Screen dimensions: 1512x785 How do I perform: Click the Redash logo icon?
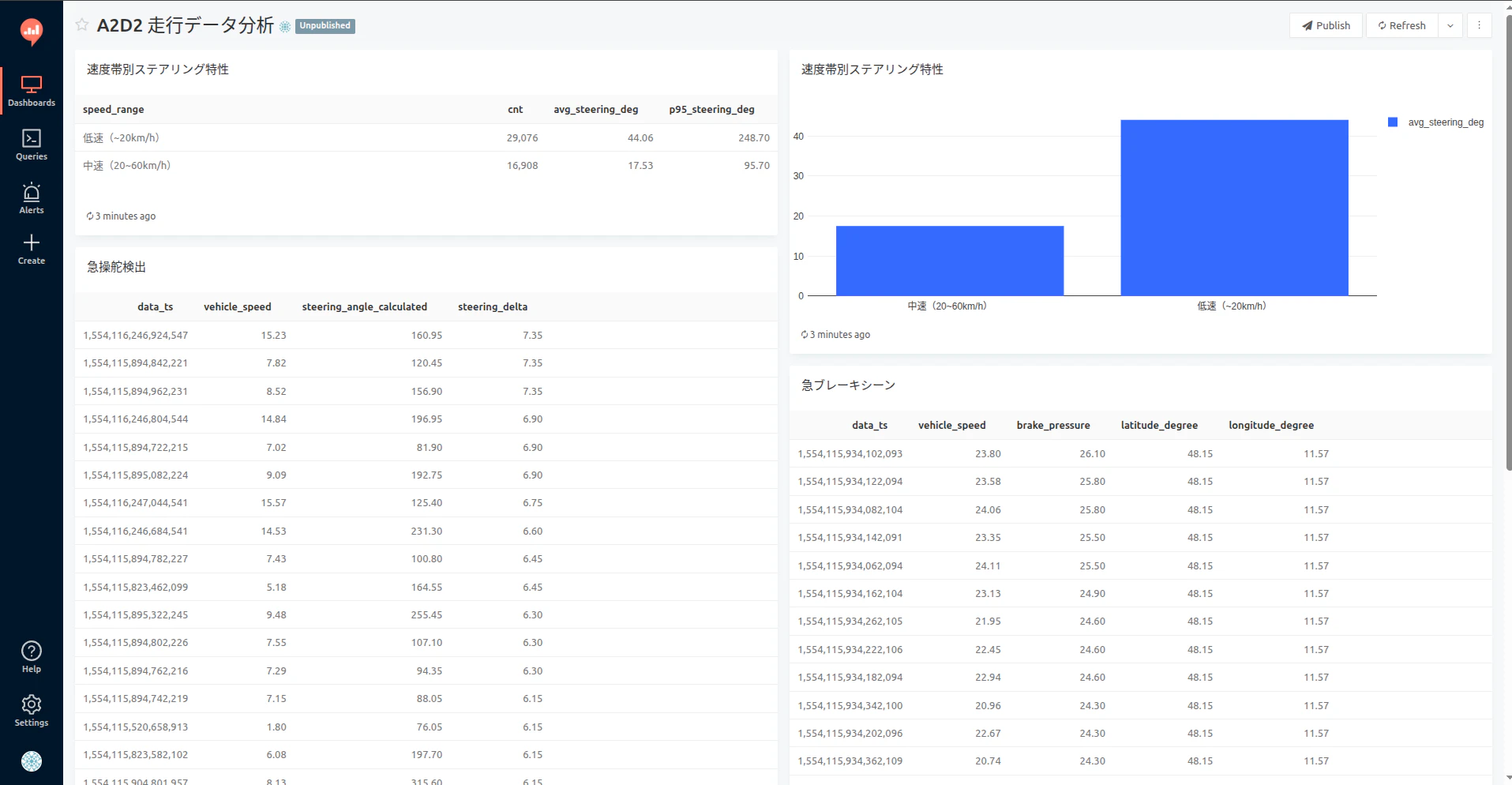pos(31,32)
